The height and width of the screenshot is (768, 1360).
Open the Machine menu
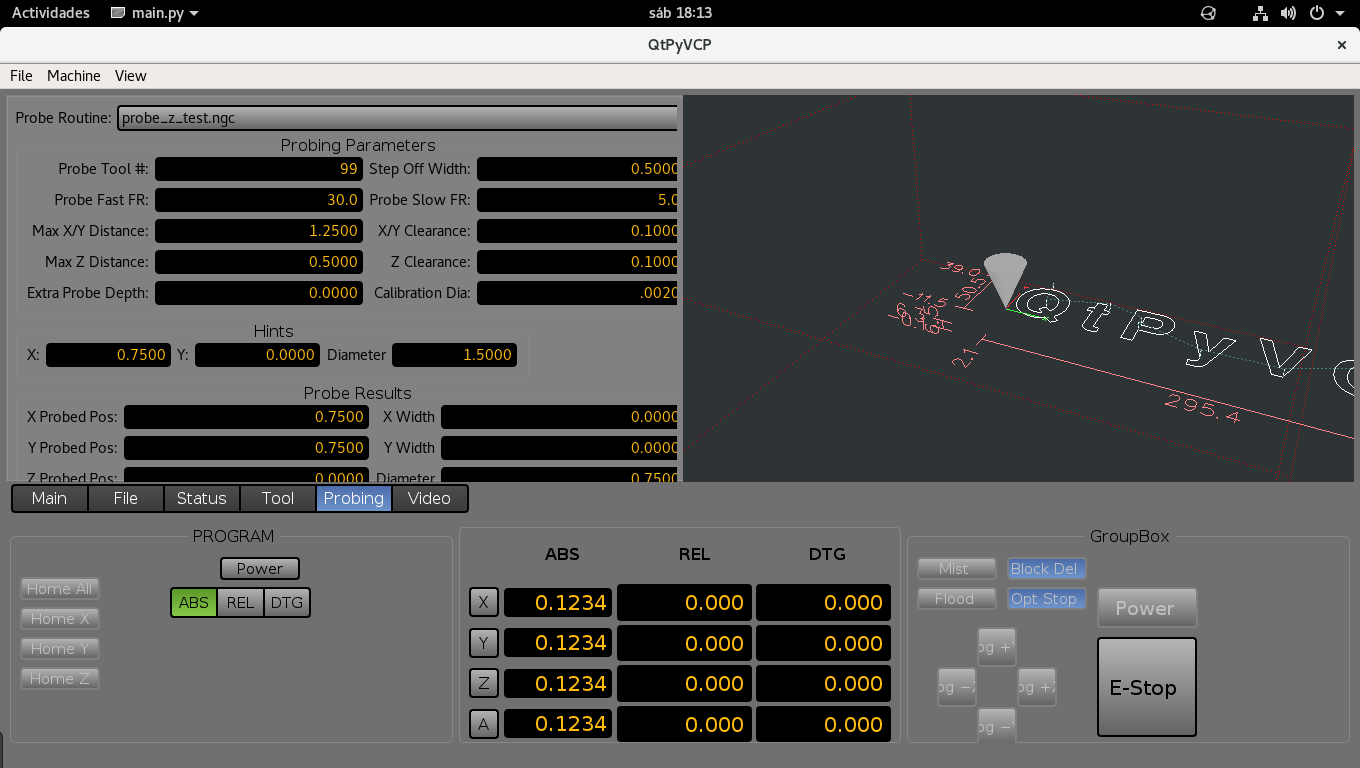(x=74, y=75)
